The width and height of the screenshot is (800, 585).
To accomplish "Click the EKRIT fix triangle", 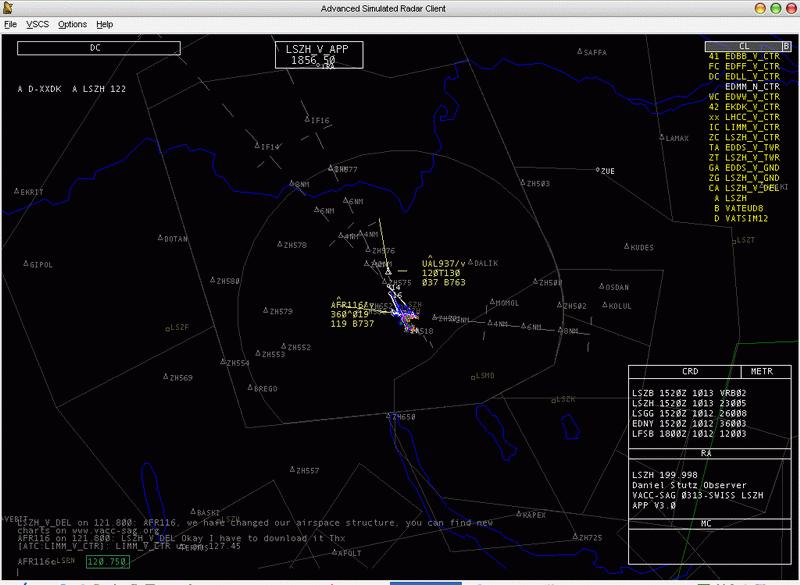I will tap(19, 191).
